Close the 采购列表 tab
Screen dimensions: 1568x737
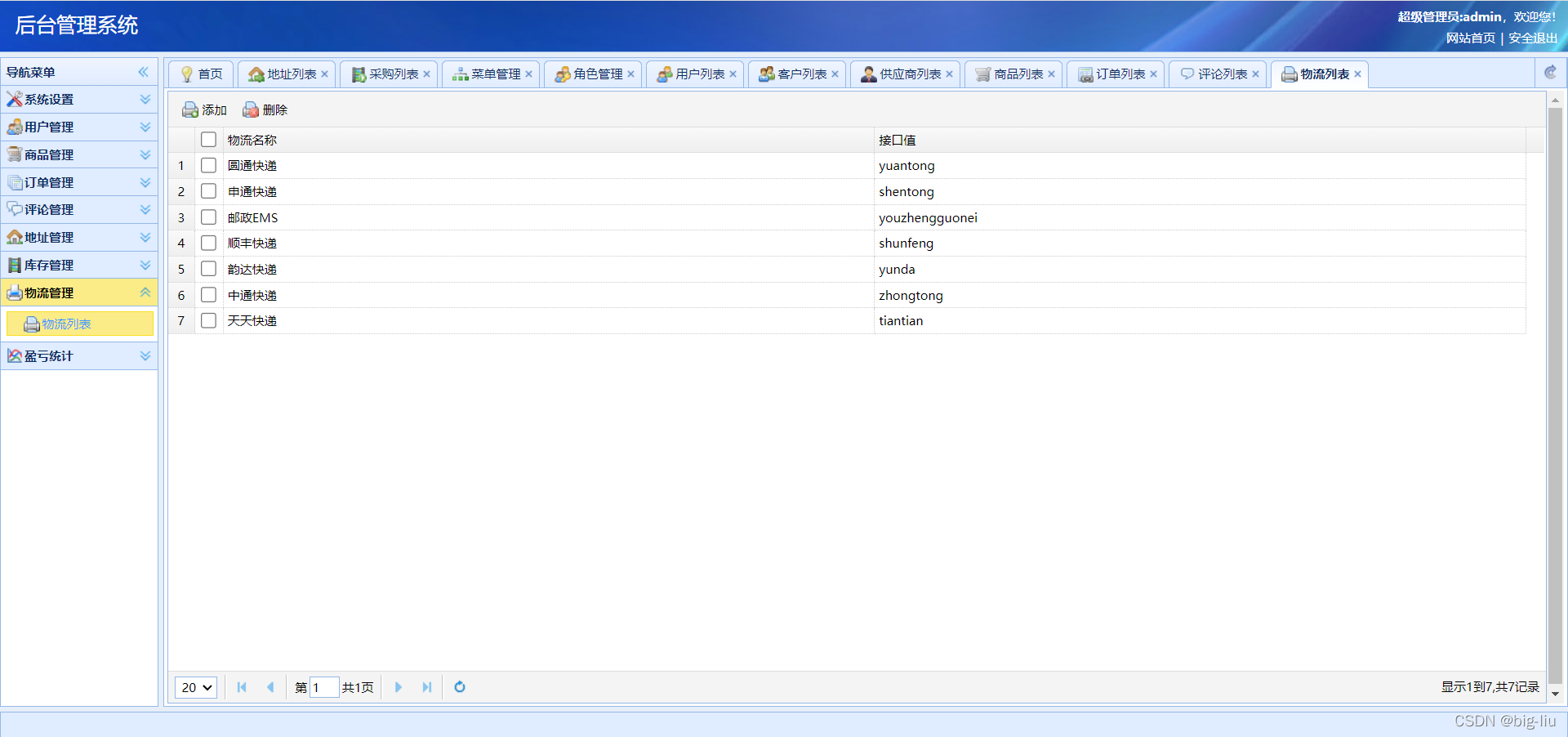tap(426, 74)
